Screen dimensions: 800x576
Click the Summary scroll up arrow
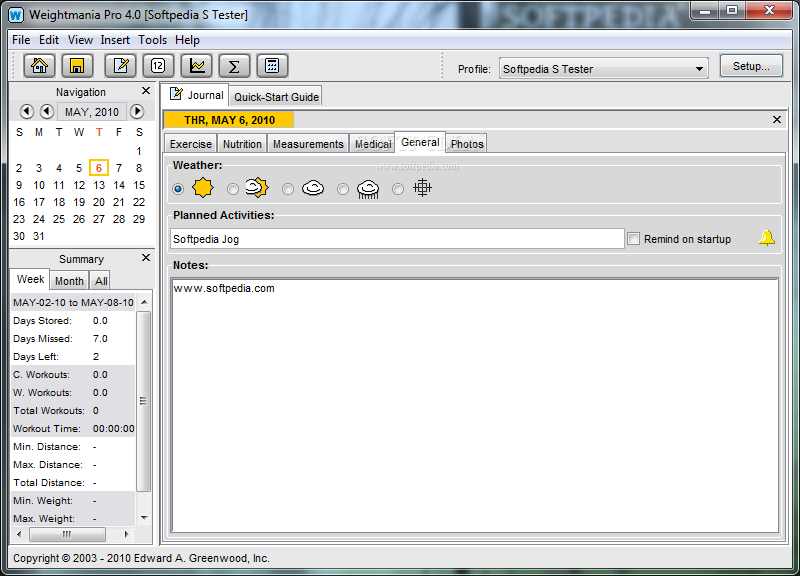click(x=144, y=302)
